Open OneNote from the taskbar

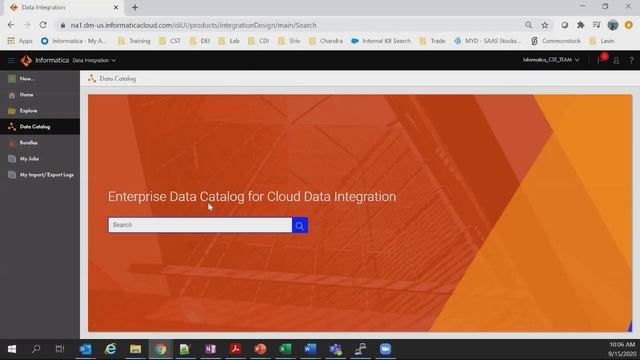pos(210,349)
